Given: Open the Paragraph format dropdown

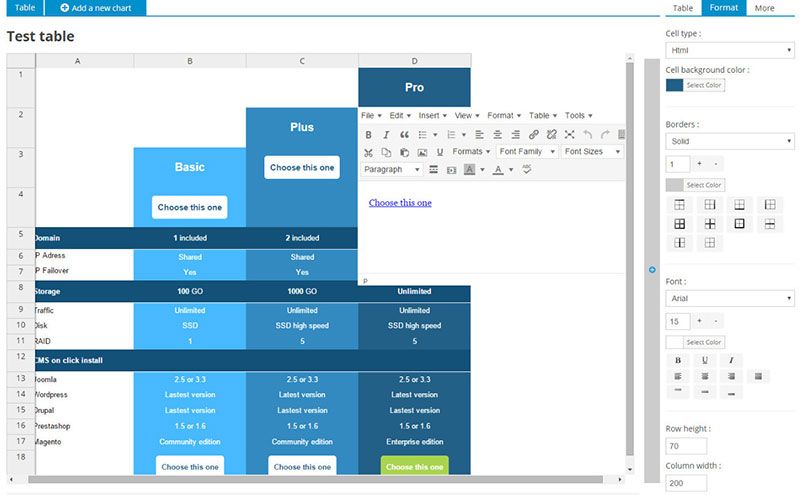Looking at the screenshot, I should 392,169.
